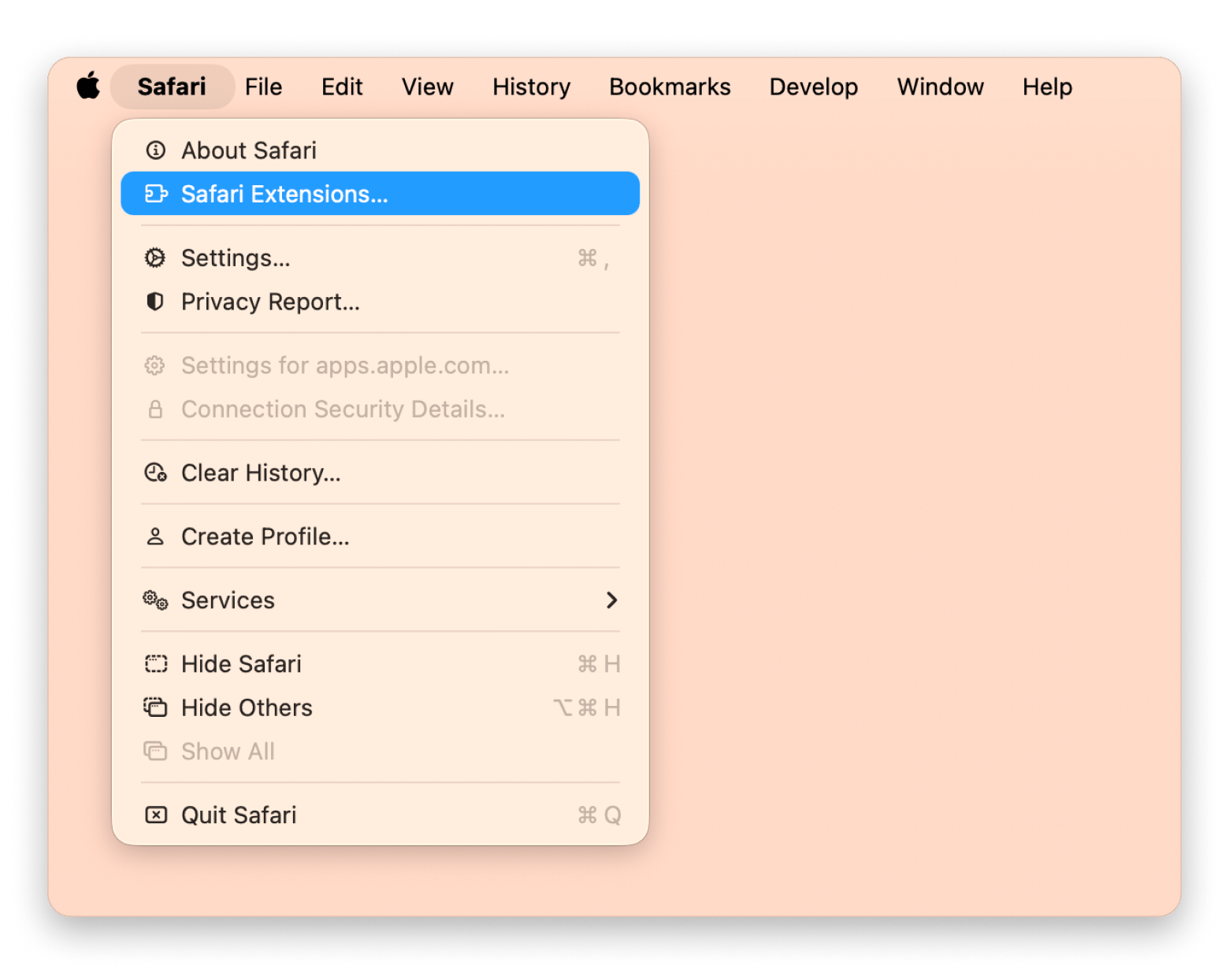Choose About Safari
Screen dimensions: 1229x980
380,150
